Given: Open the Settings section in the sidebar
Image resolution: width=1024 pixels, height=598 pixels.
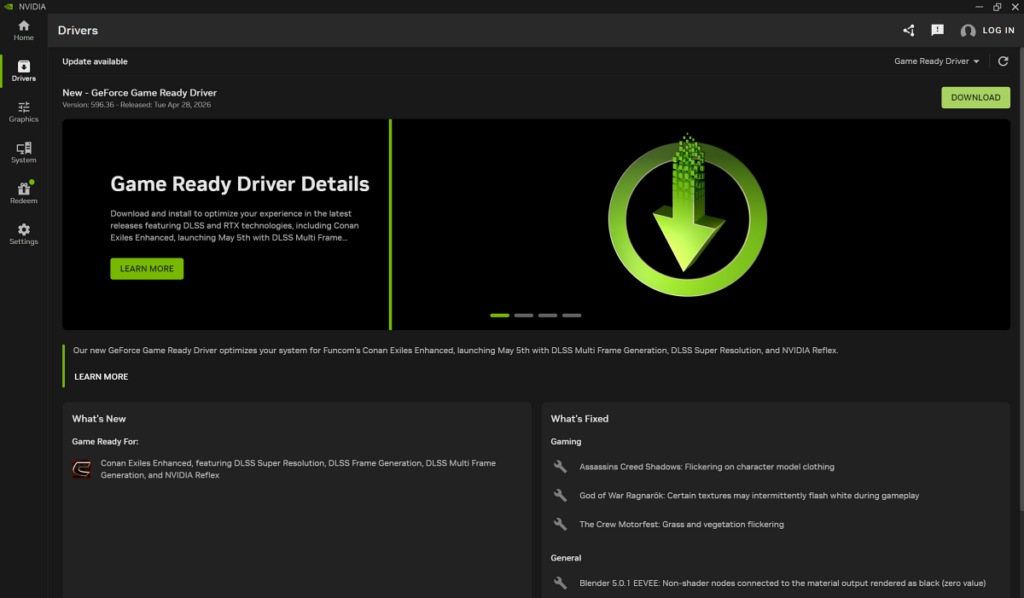Looking at the screenshot, I should coord(23,232).
